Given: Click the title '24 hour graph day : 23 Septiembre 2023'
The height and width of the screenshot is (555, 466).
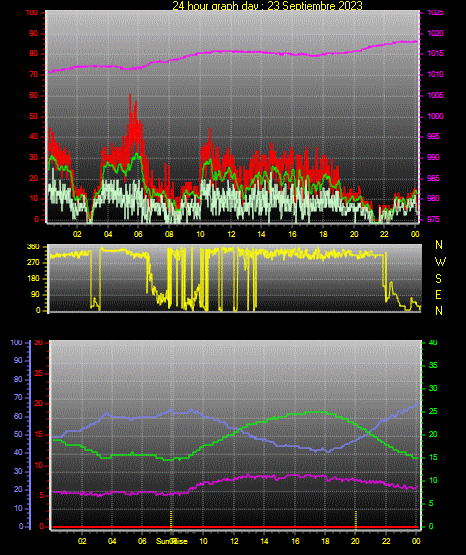Looking at the screenshot, I should tap(267, 5).
